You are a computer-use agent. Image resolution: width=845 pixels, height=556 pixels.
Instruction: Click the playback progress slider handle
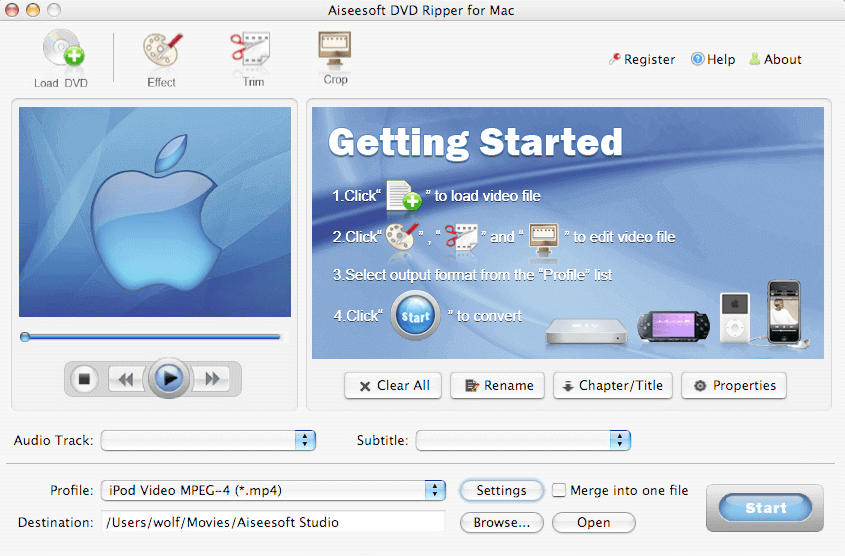25,337
